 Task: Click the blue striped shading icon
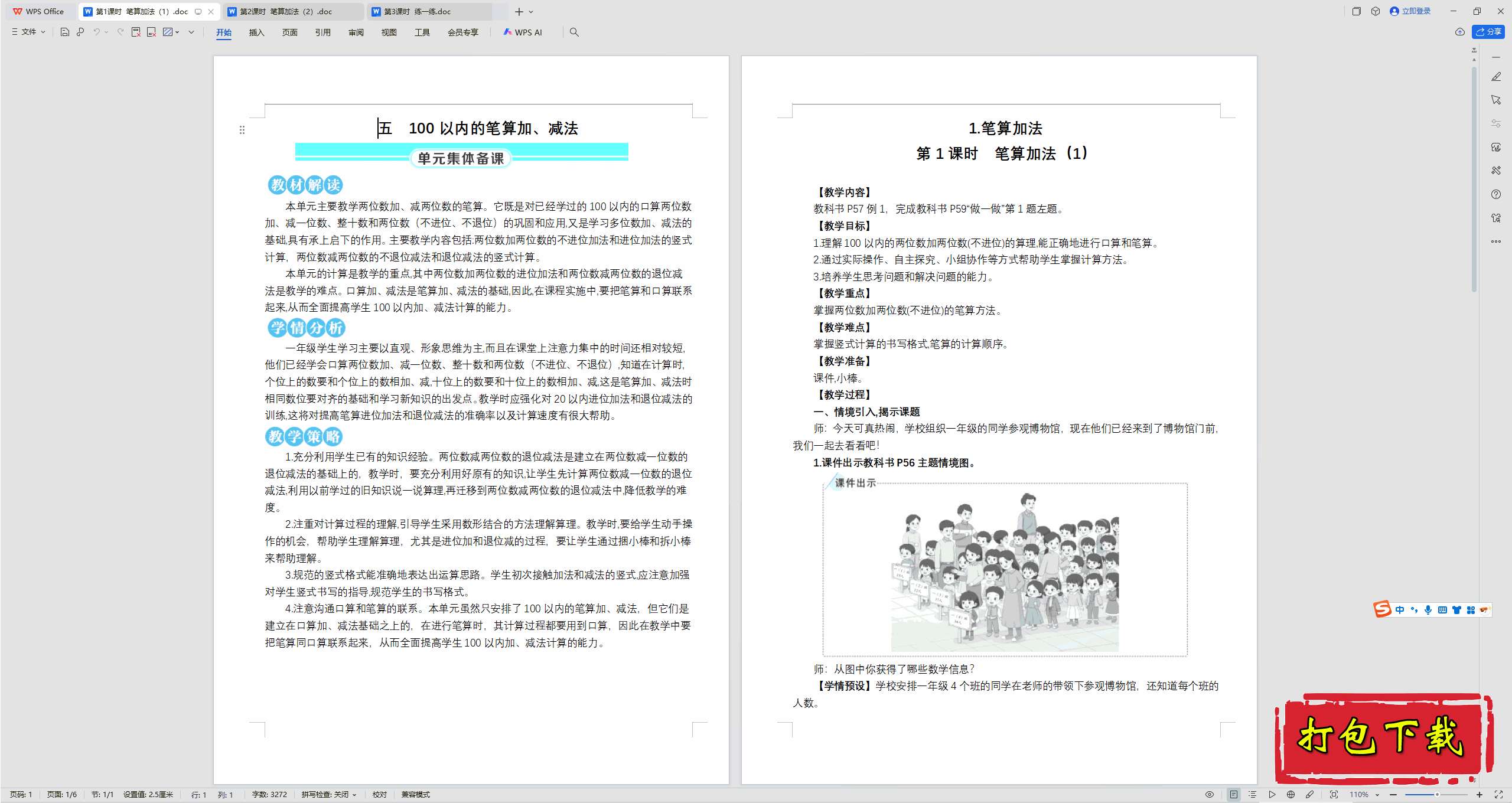(x=168, y=32)
